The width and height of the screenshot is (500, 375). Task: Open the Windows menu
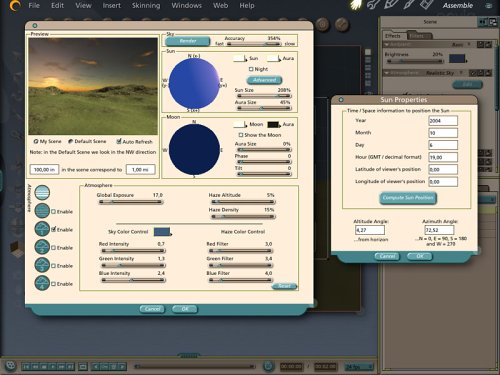186,5
